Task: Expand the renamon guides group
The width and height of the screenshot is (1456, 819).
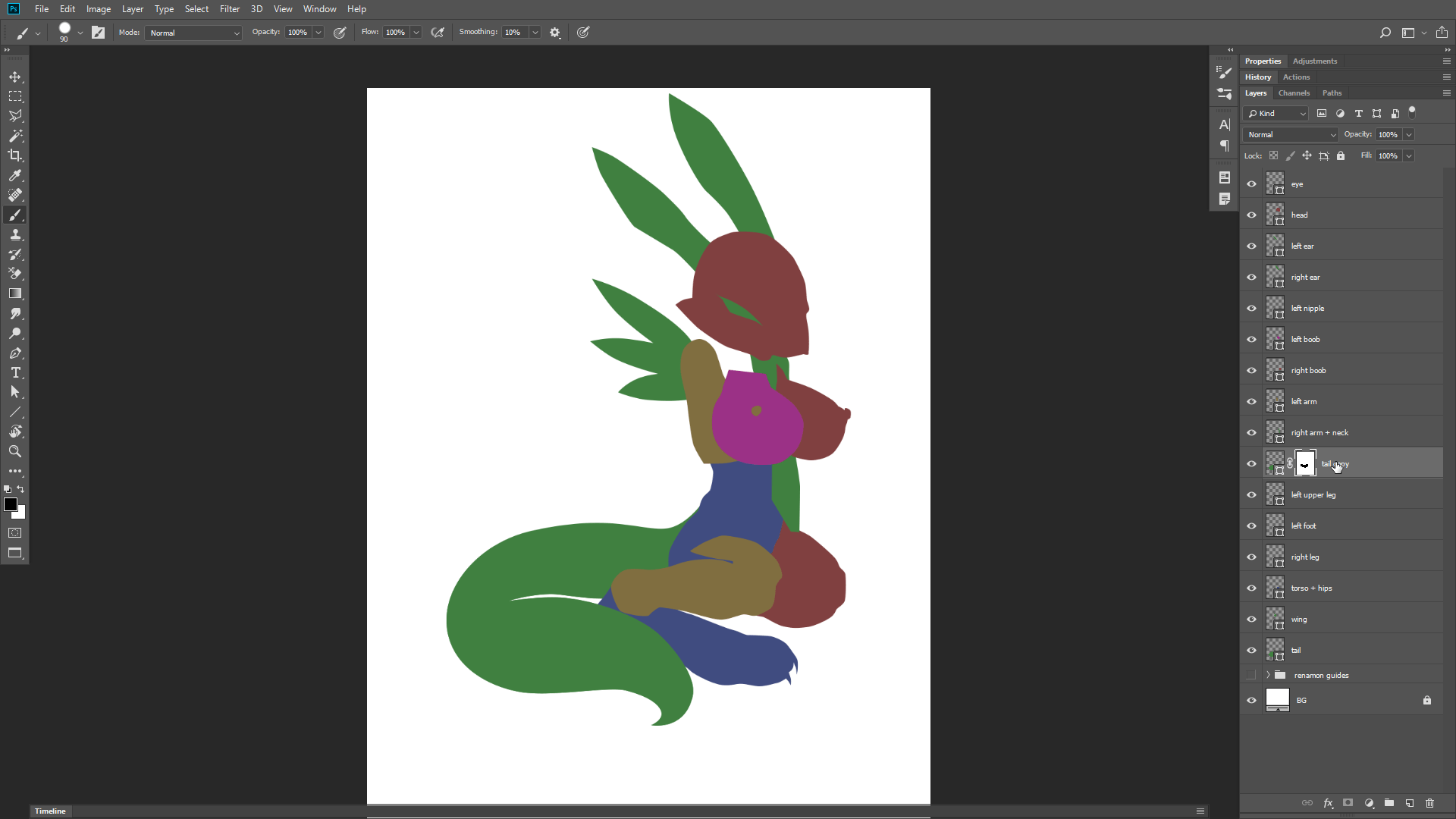Action: tap(1268, 675)
